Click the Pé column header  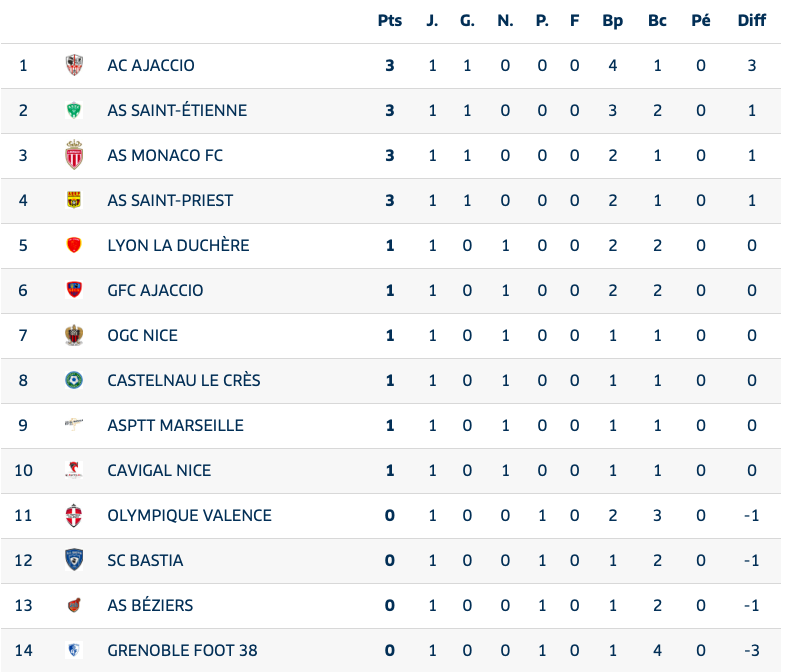[x=701, y=21]
